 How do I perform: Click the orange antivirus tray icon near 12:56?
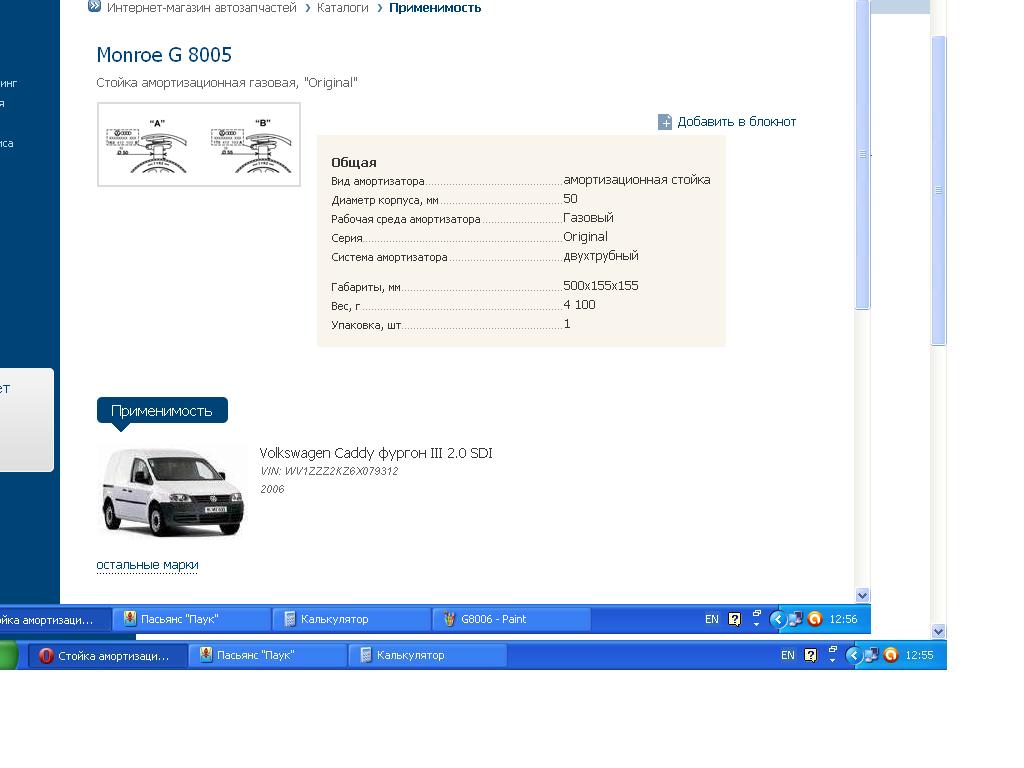point(815,619)
